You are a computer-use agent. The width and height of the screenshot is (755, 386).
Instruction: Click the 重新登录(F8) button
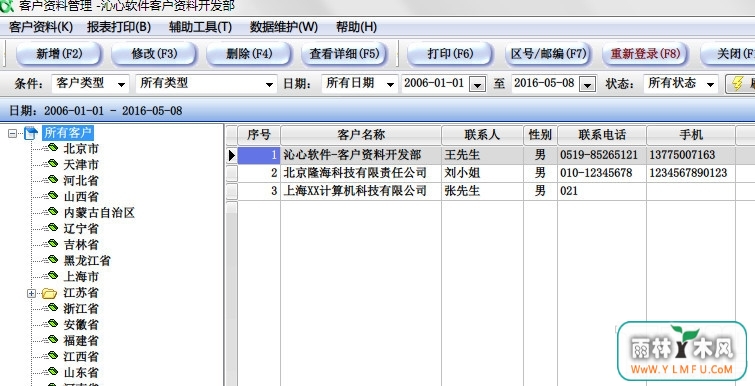645,53
